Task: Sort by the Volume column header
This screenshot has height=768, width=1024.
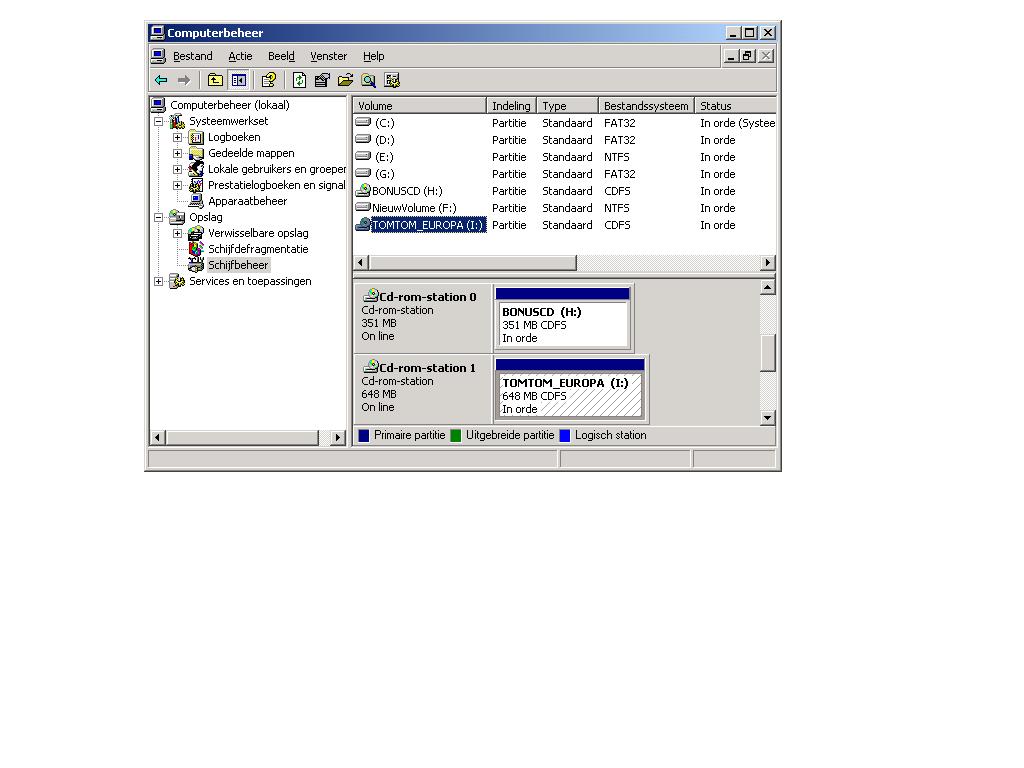Action: 420,105
